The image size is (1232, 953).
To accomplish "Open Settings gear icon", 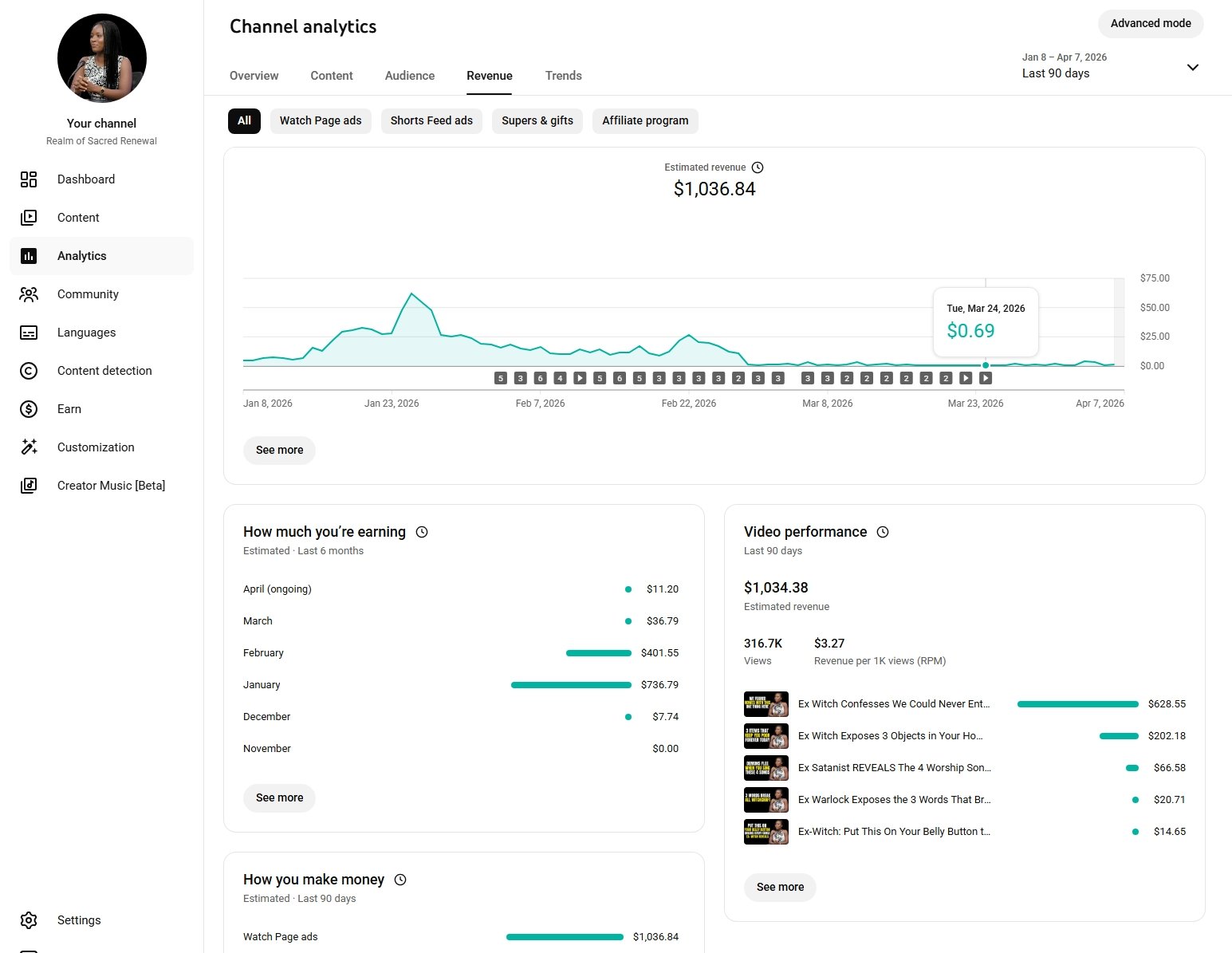I will (x=29, y=920).
